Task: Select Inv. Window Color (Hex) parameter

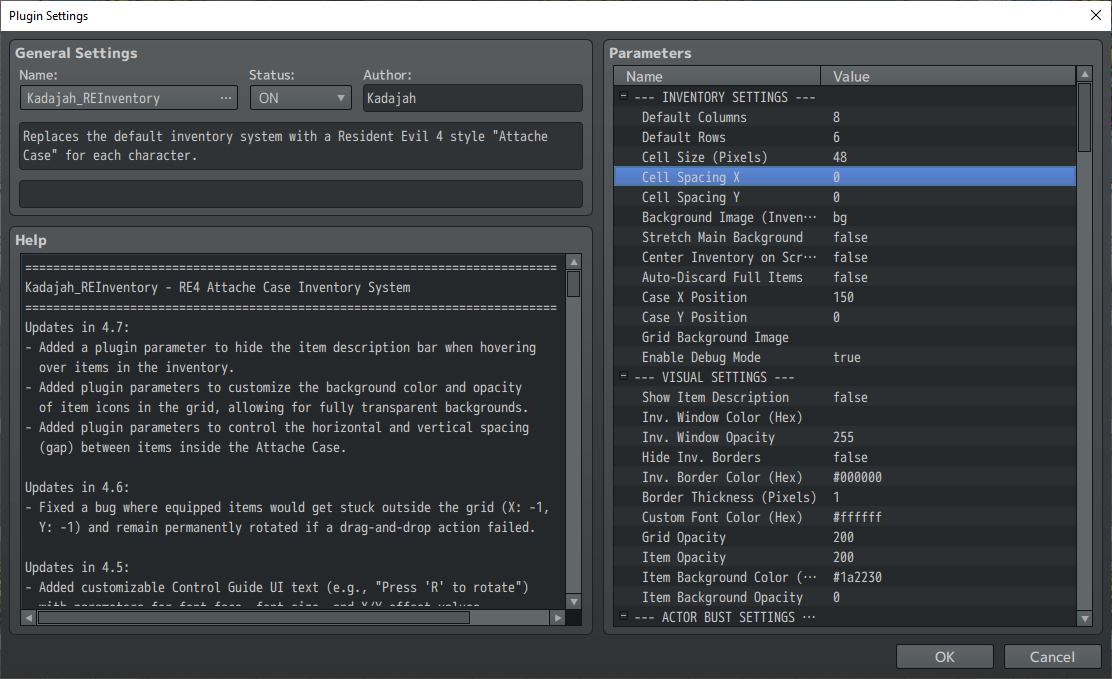Action: pyautogui.click(x=845, y=417)
